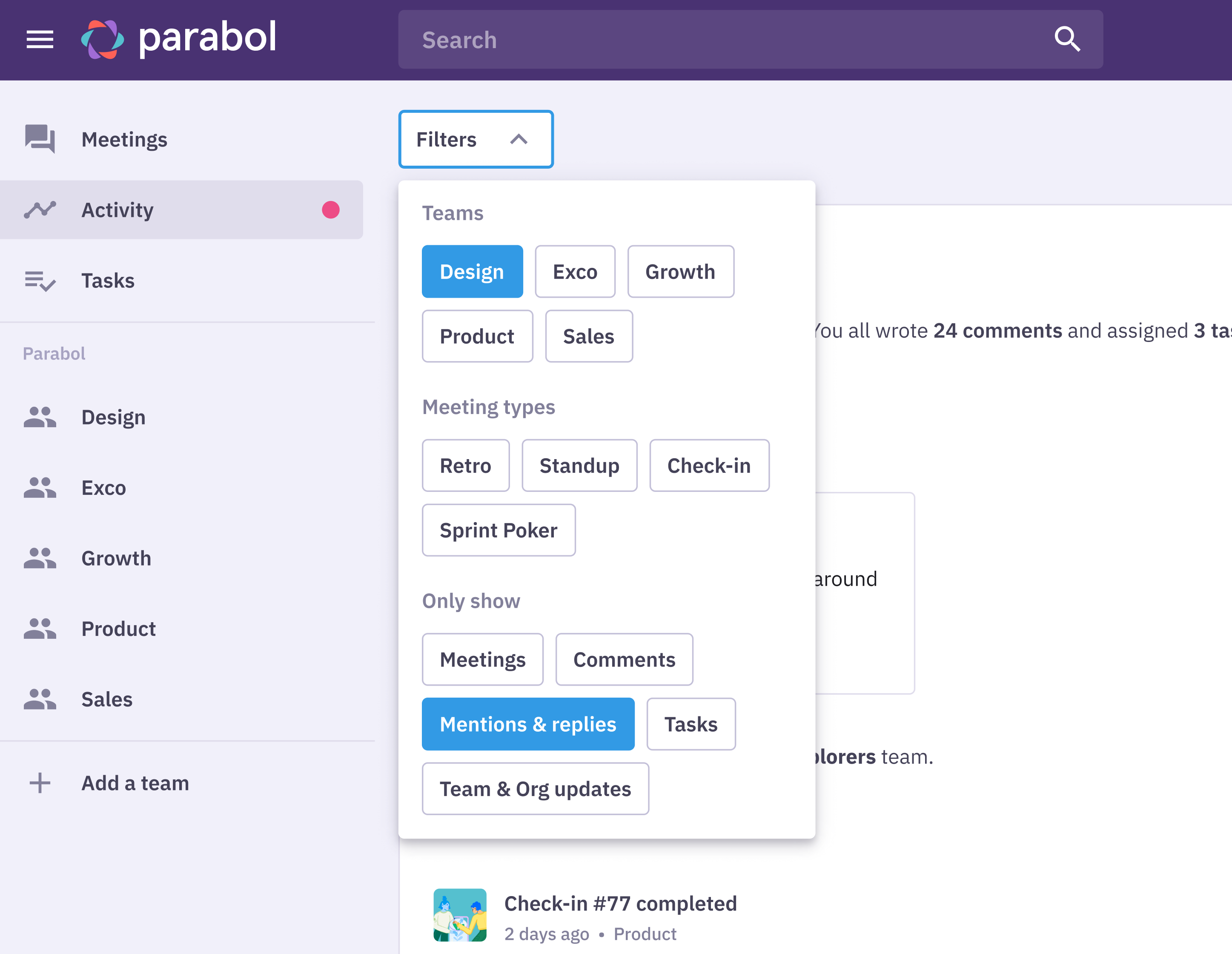
Task: Click the Activity graph icon
Action: click(40, 210)
